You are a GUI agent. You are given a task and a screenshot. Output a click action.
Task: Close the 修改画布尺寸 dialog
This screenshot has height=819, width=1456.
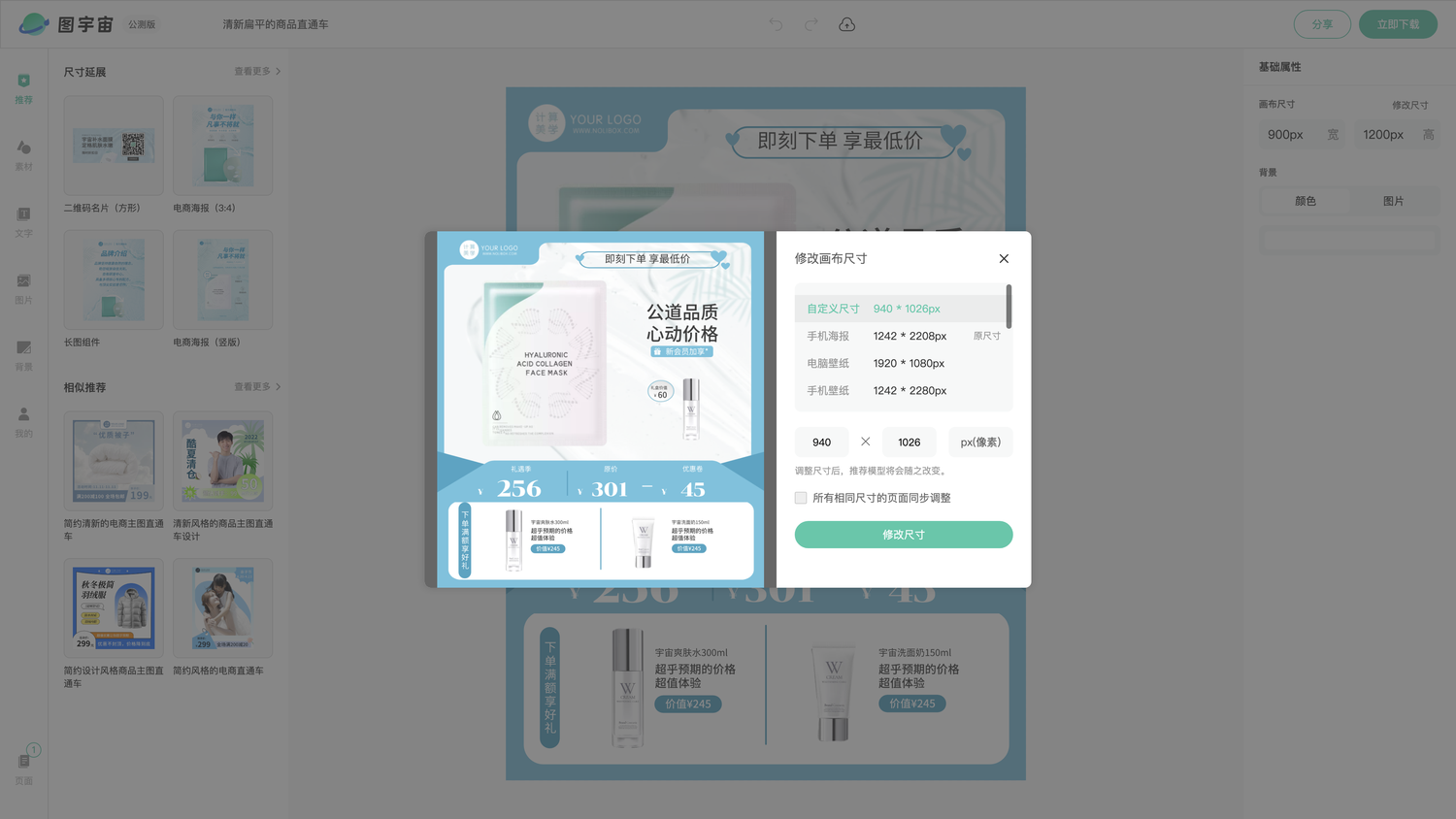coord(1004,258)
